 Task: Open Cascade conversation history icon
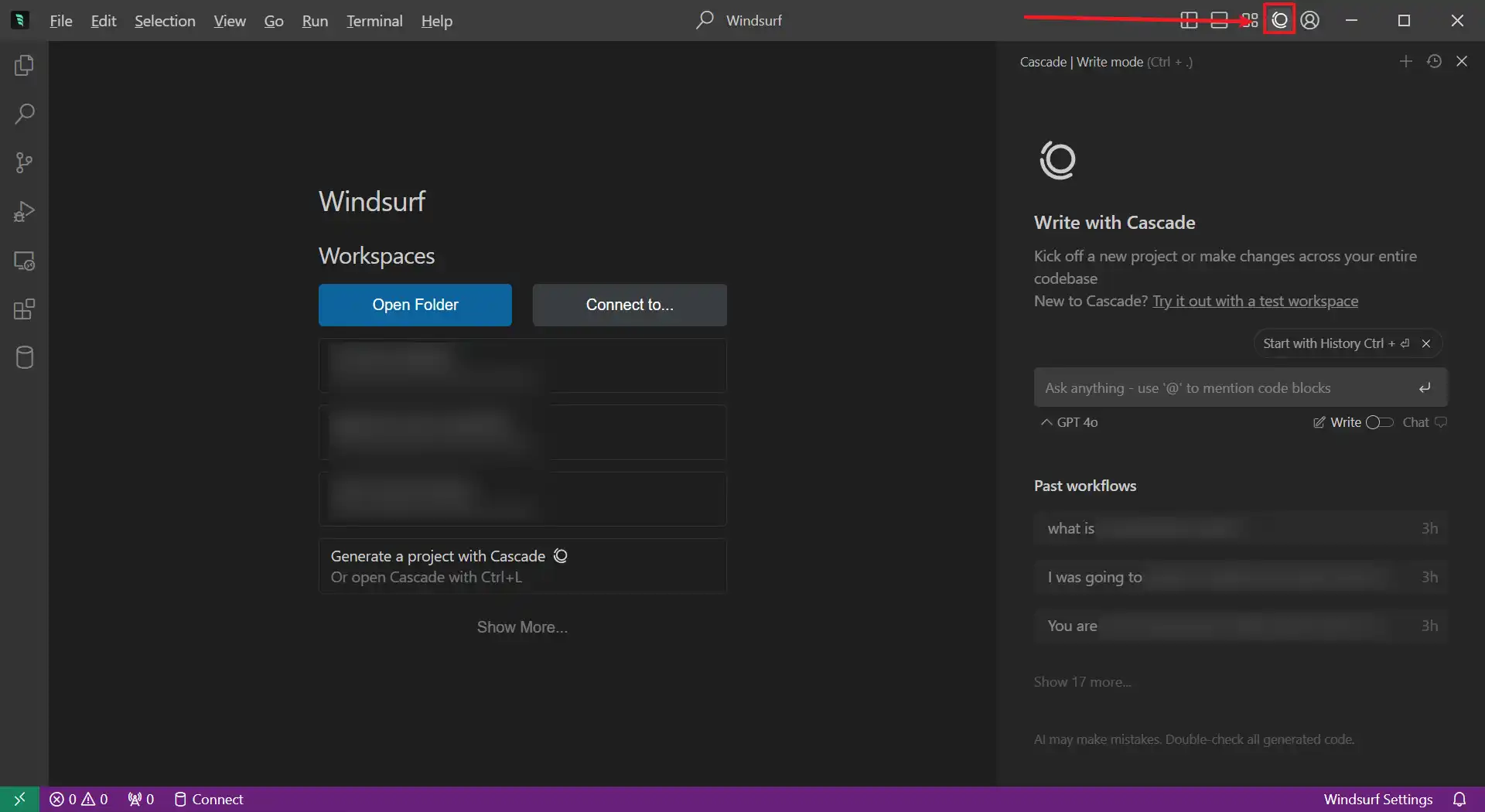click(1434, 61)
